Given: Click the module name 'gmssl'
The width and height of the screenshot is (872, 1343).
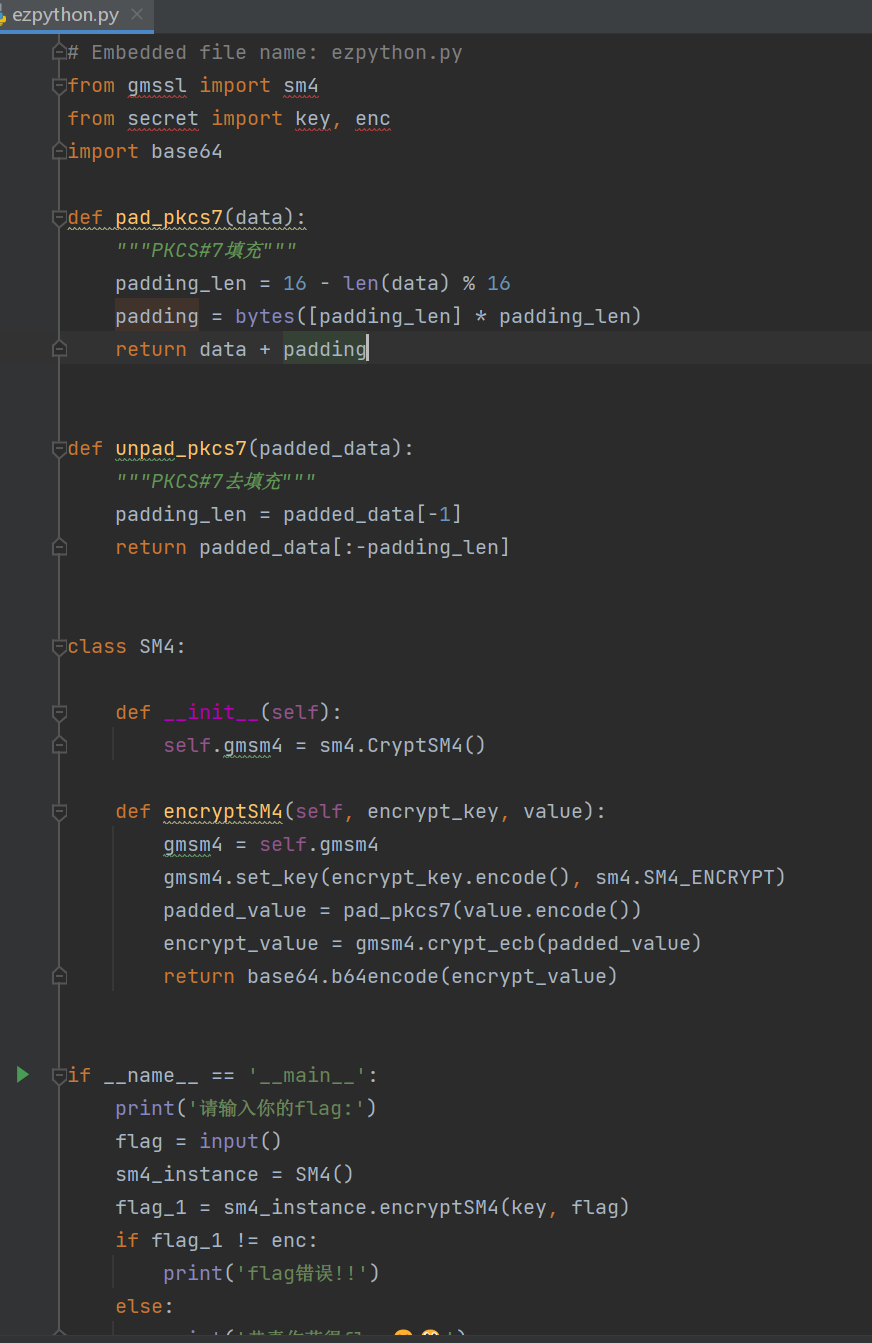Looking at the screenshot, I should tap(157, 85).
